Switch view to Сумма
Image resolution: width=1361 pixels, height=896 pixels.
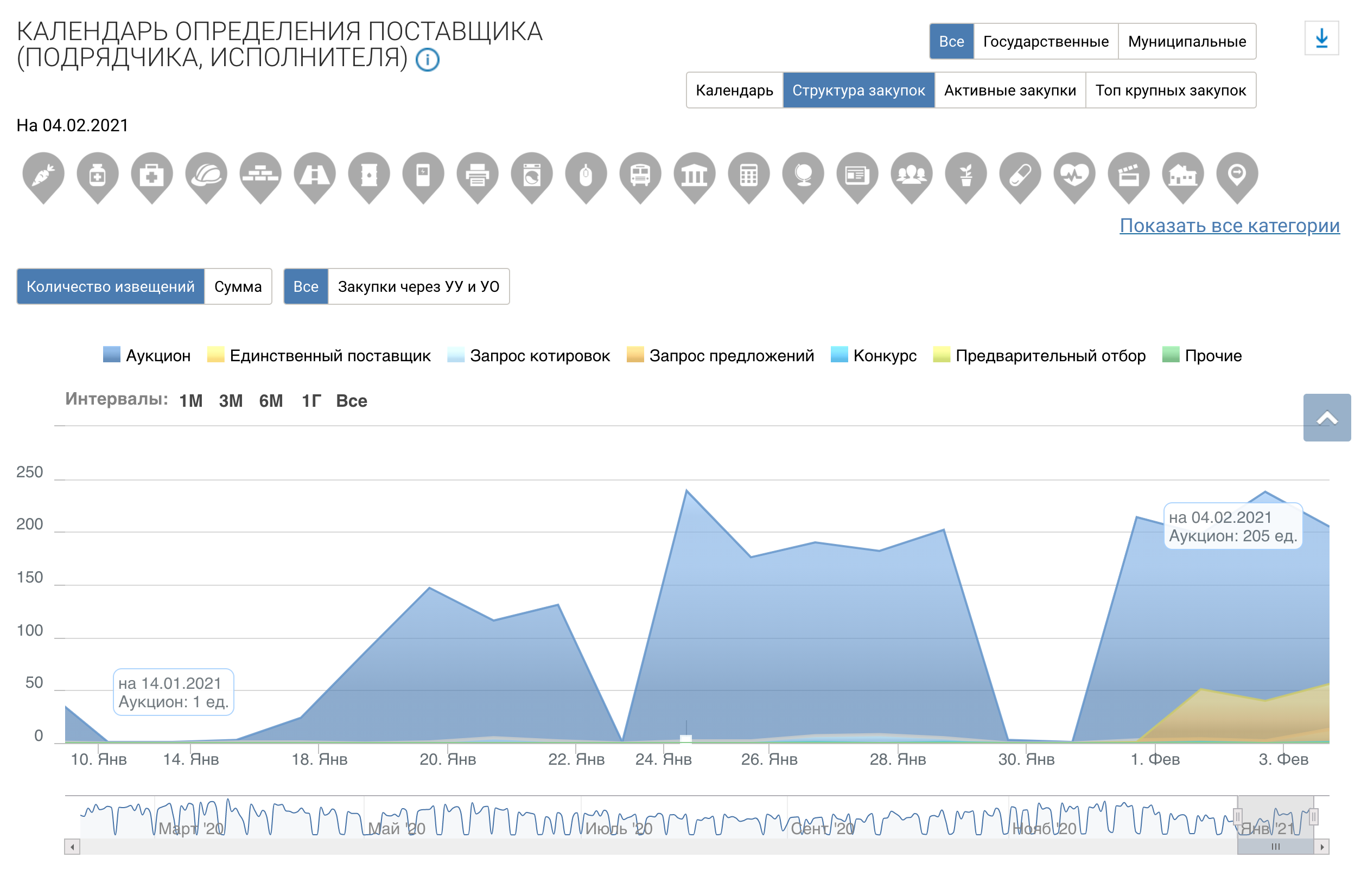tap(238, 287)
